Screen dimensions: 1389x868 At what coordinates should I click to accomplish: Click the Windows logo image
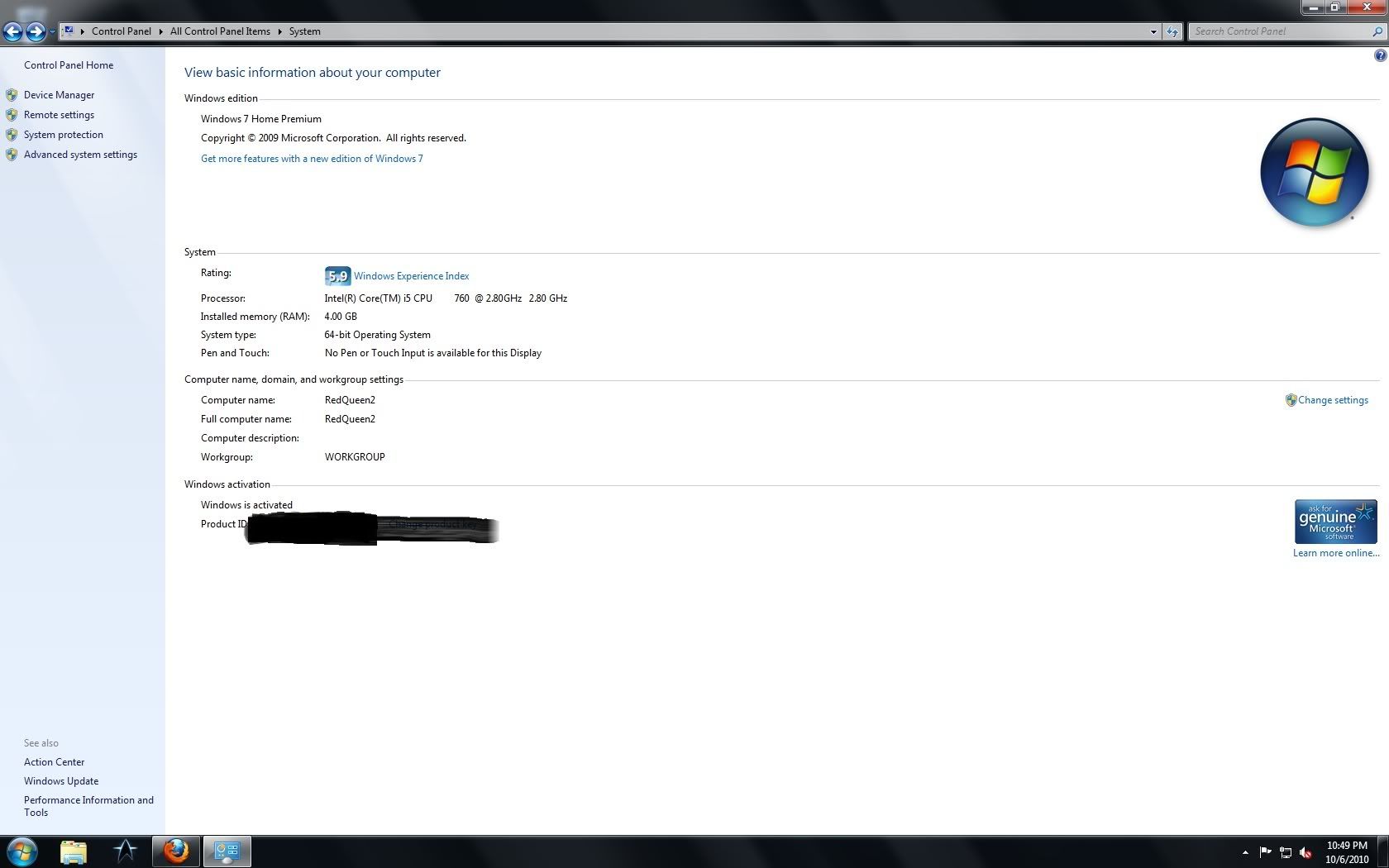click(x=1315, y=173)
